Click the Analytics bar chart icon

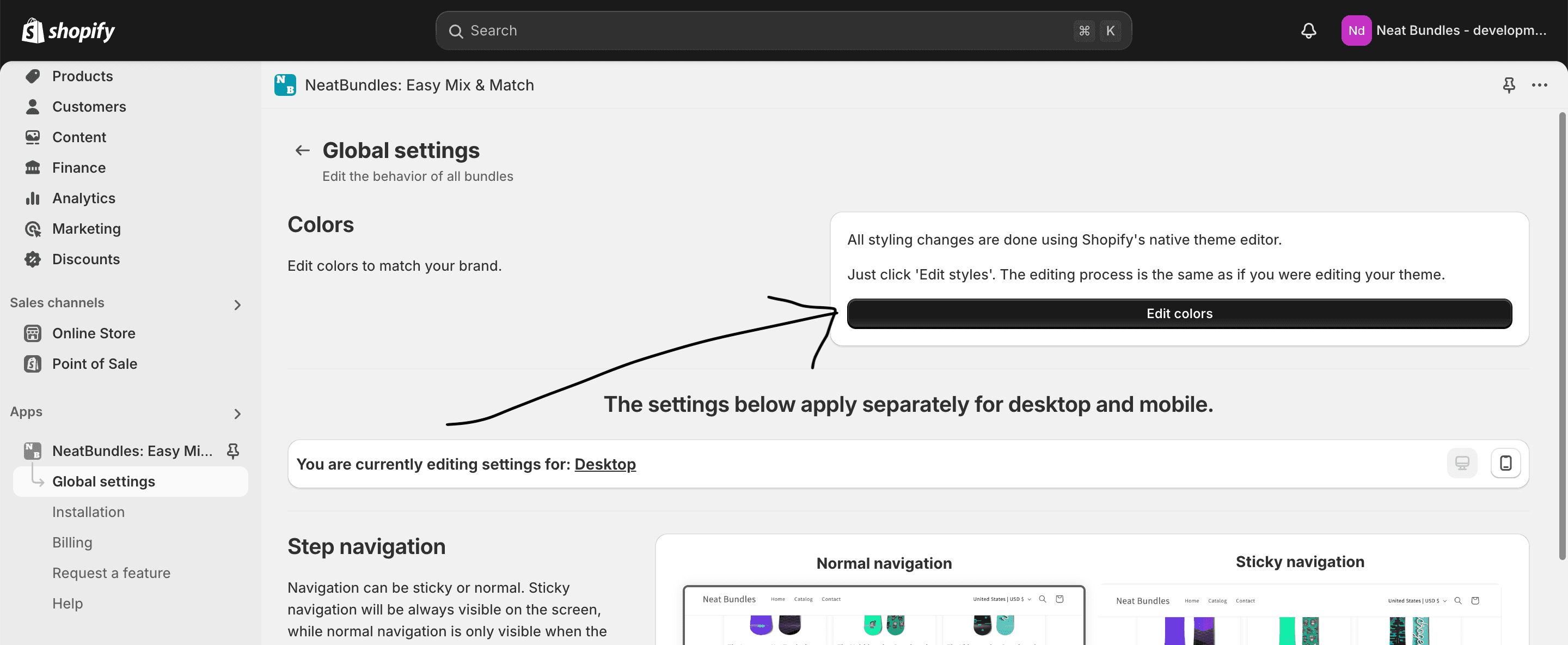[x=33, y=198]
